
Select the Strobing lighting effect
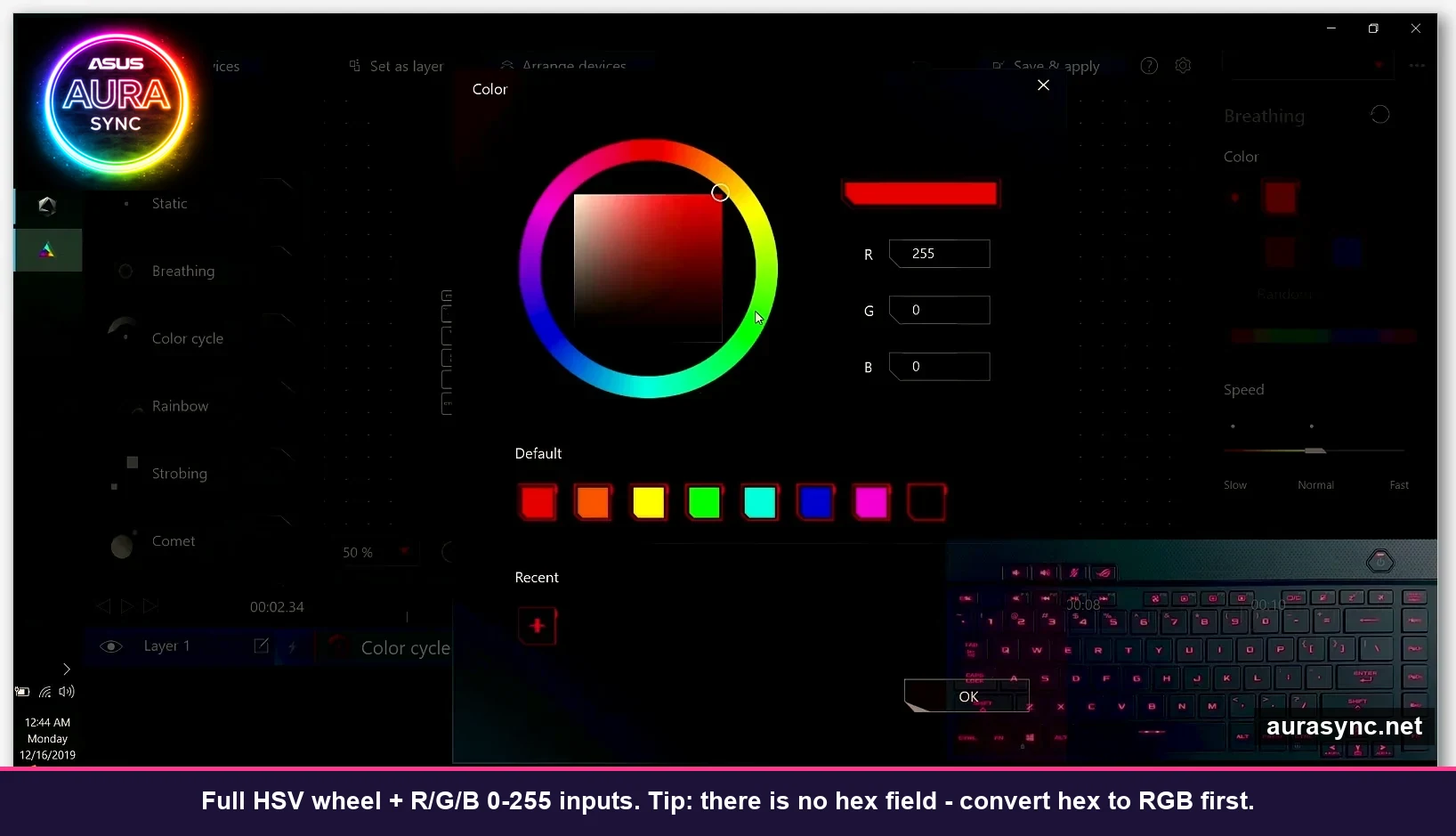coord(179,473)
